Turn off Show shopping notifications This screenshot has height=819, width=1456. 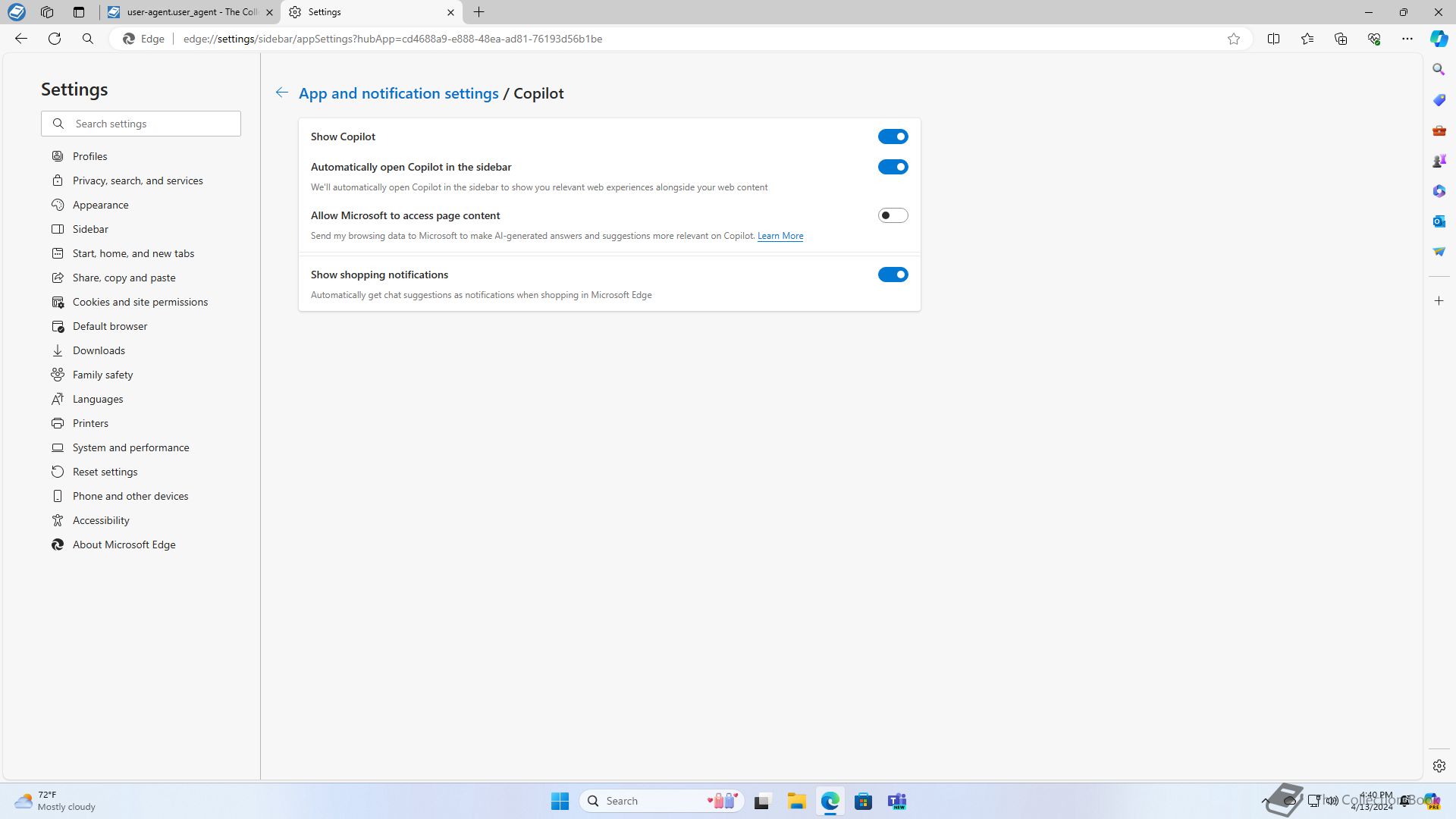click(x=893, y=275)
